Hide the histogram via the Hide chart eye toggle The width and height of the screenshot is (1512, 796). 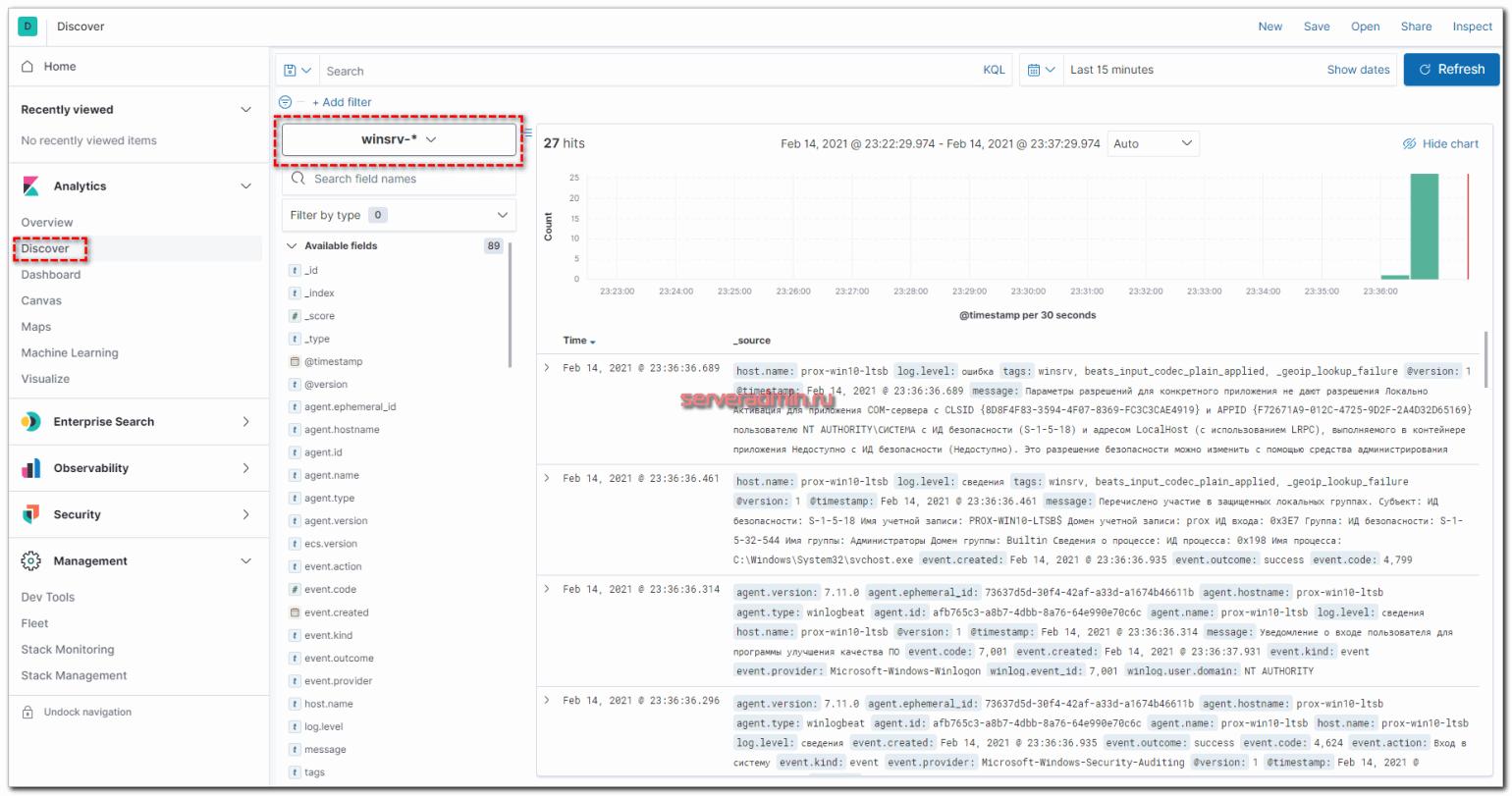tap(1411, 143)
